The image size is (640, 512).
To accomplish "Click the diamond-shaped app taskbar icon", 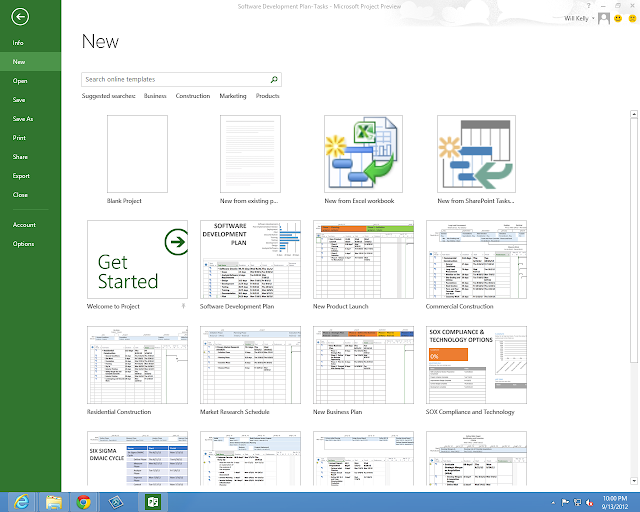I will 116,502.
